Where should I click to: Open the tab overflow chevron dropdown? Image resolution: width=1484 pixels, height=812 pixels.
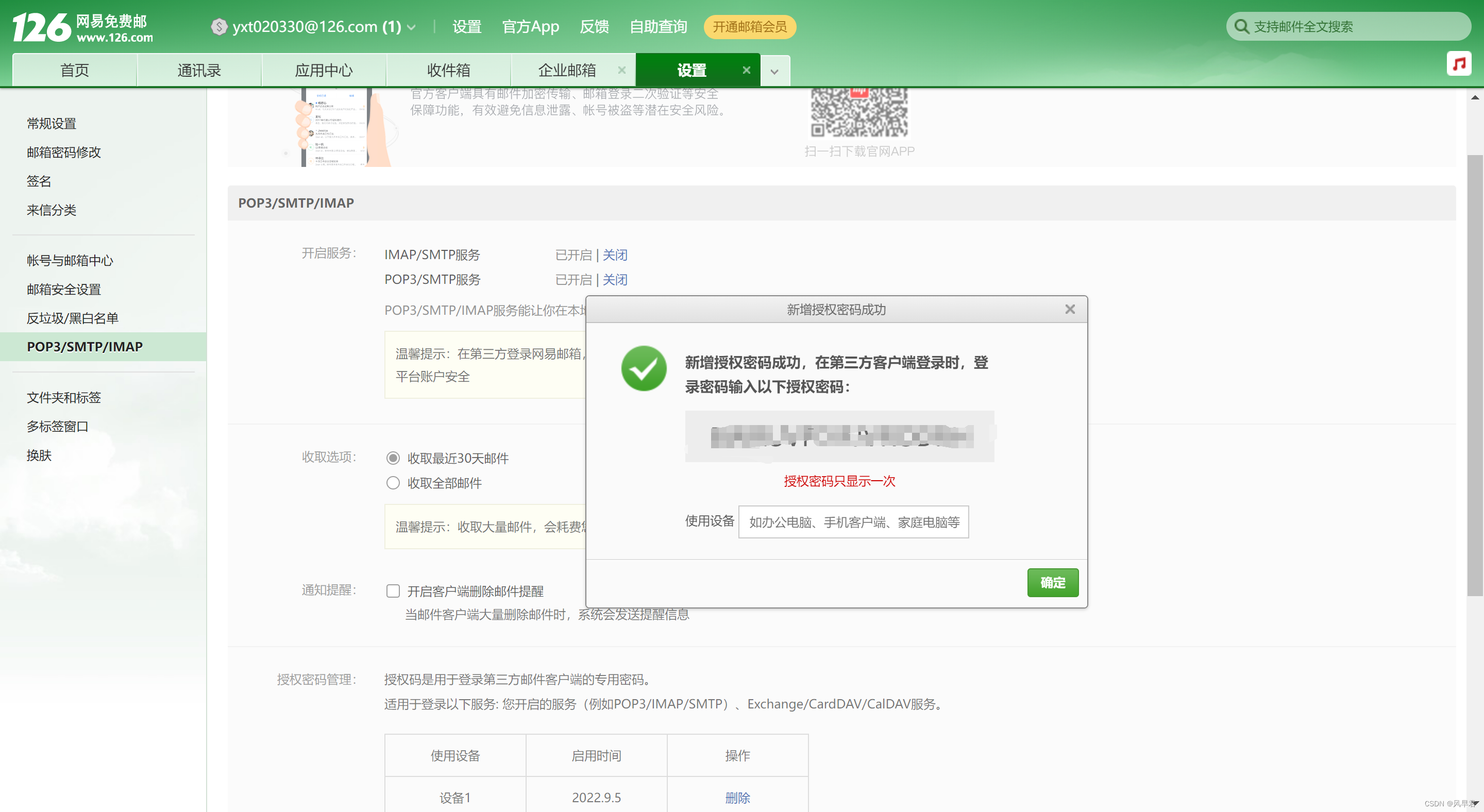point(774,72)
